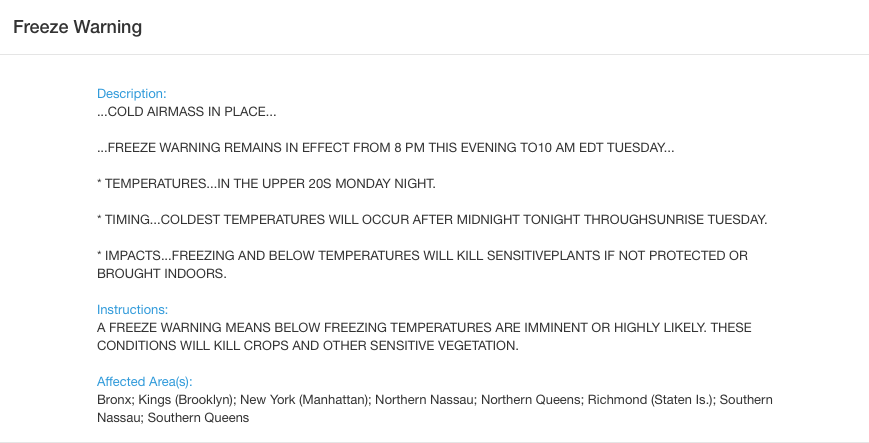Click Richmond (Staten Is.) in the area list
This screenshot has height=443, width=869.
651,400
